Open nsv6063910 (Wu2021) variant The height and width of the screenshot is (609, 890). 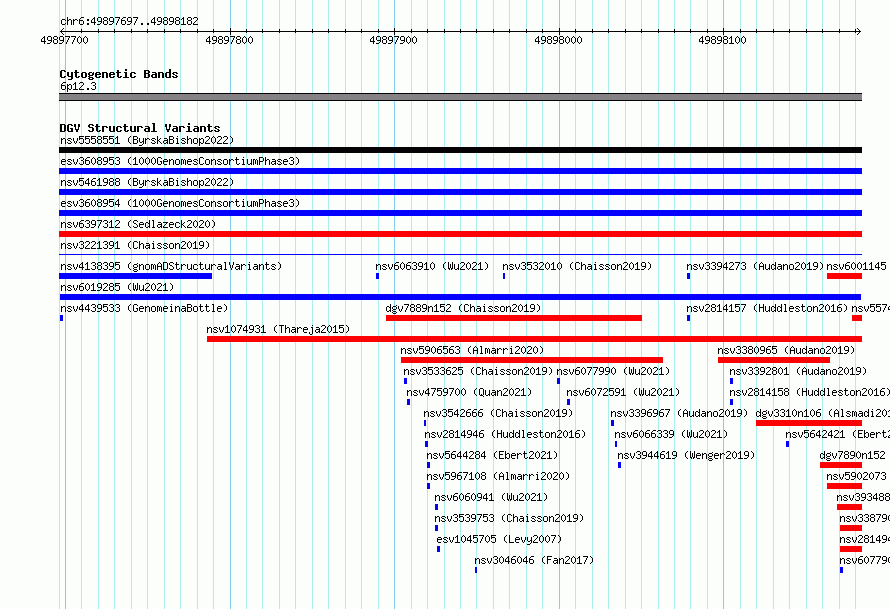432,266
